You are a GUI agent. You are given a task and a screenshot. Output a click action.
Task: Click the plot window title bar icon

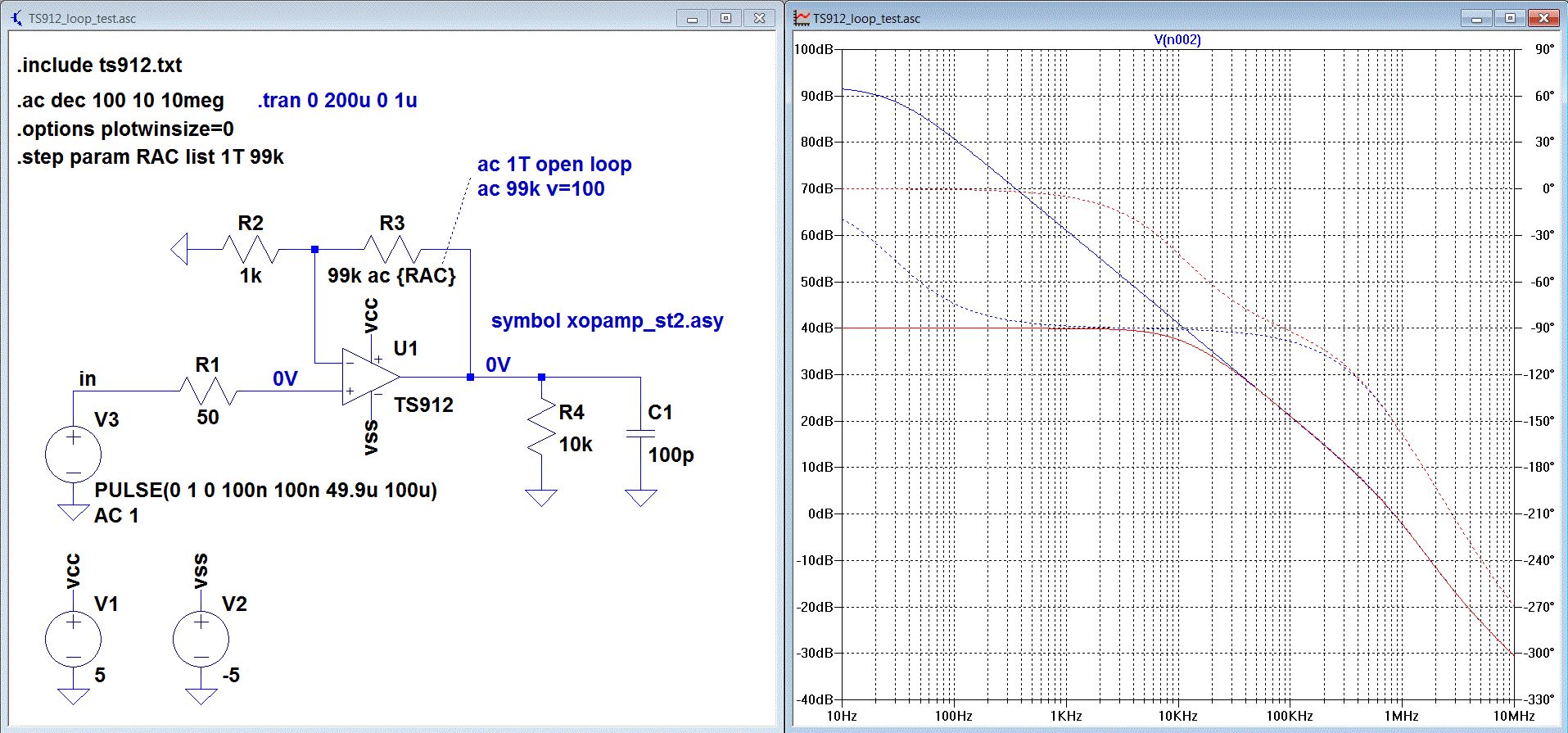point(802,18)
